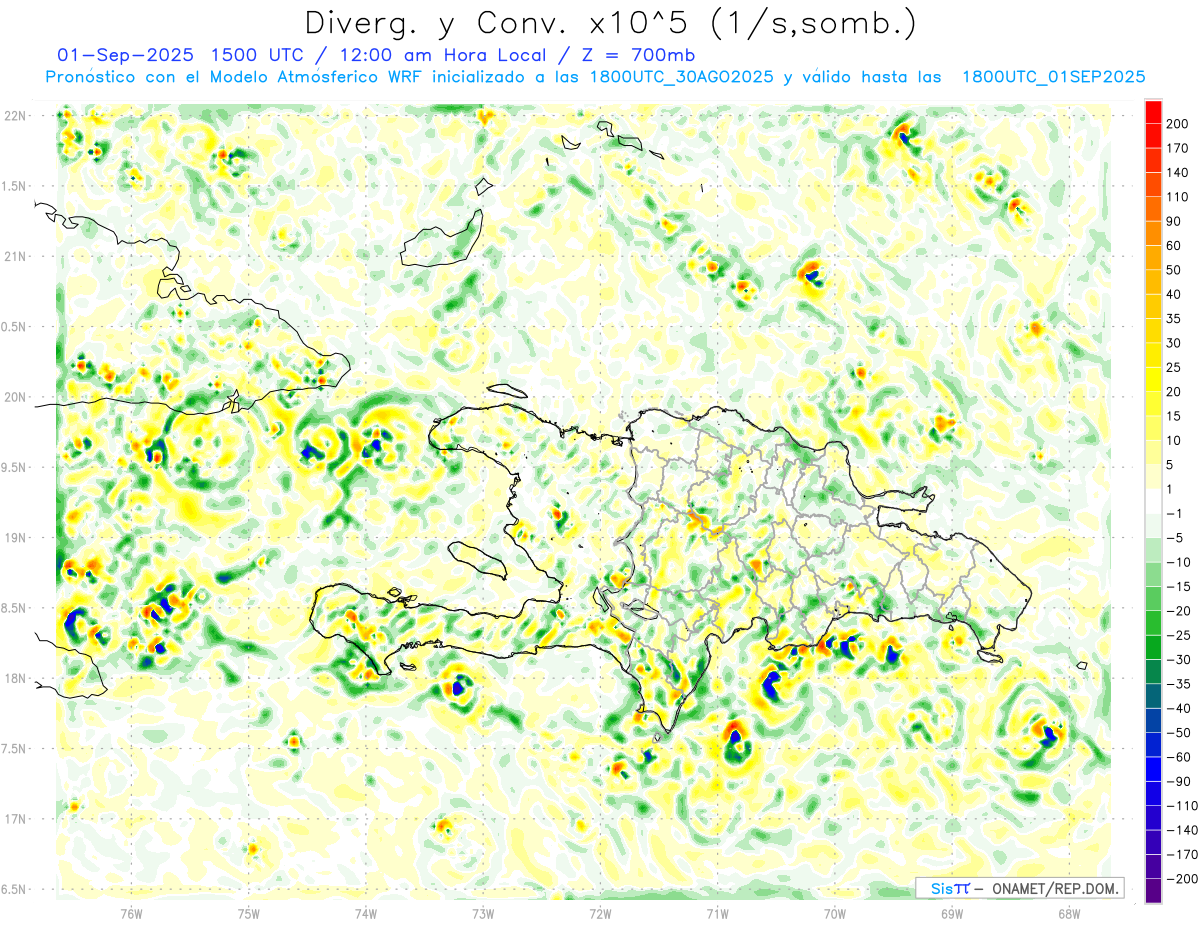Image resolution: width=1200 pixels, height=927 pixels.
Task: Click the "72W" longitude label
Action: [x=600, y=914]
